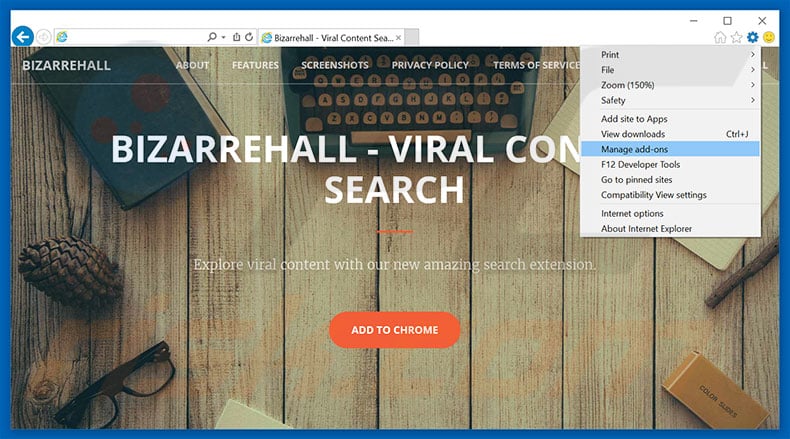Open F12 Developer Tools

[670, 164]
